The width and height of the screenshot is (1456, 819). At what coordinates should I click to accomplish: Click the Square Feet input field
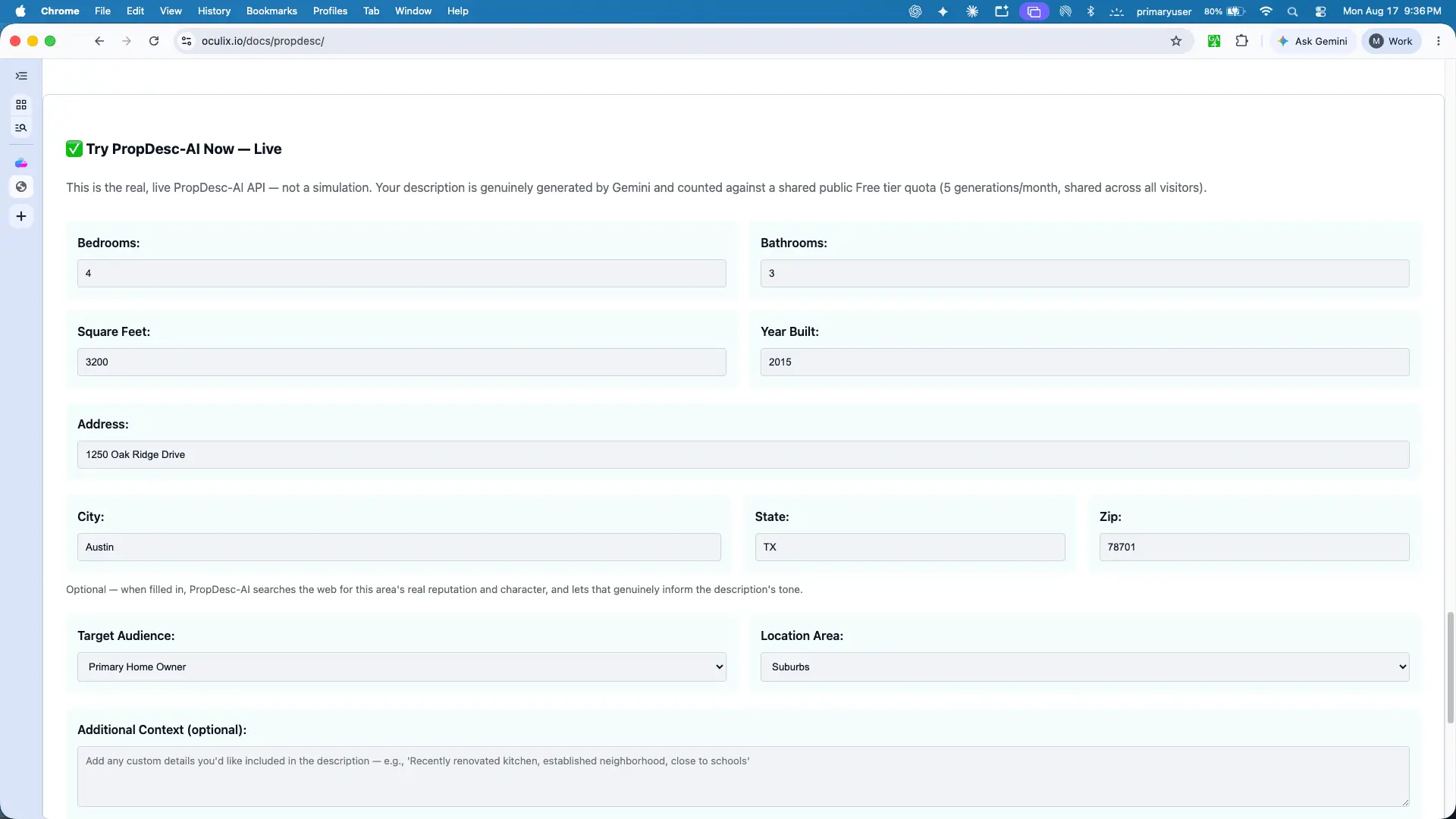[401, 362]
